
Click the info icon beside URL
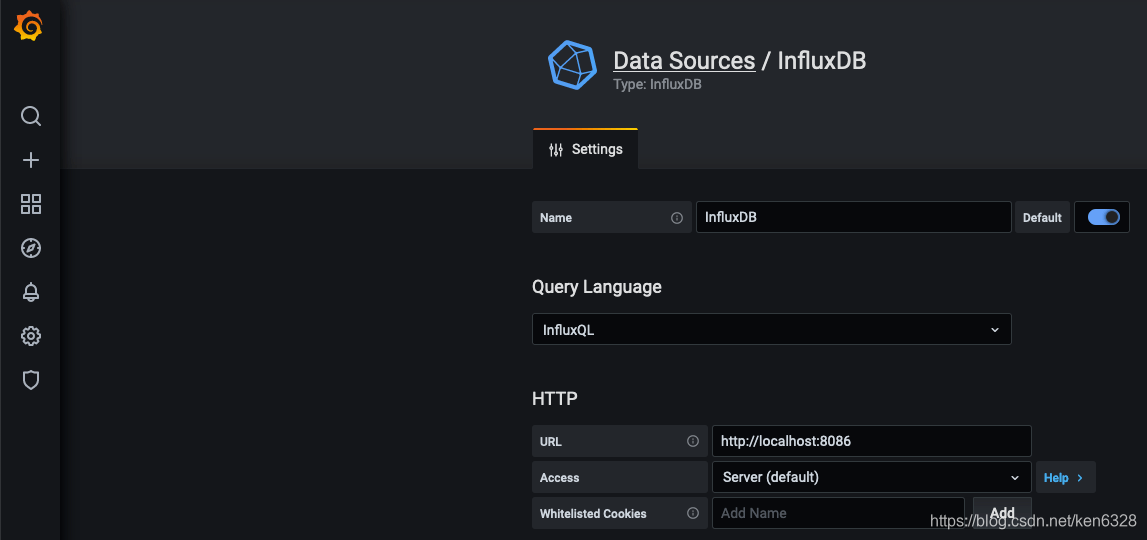[x=693, y=441]
